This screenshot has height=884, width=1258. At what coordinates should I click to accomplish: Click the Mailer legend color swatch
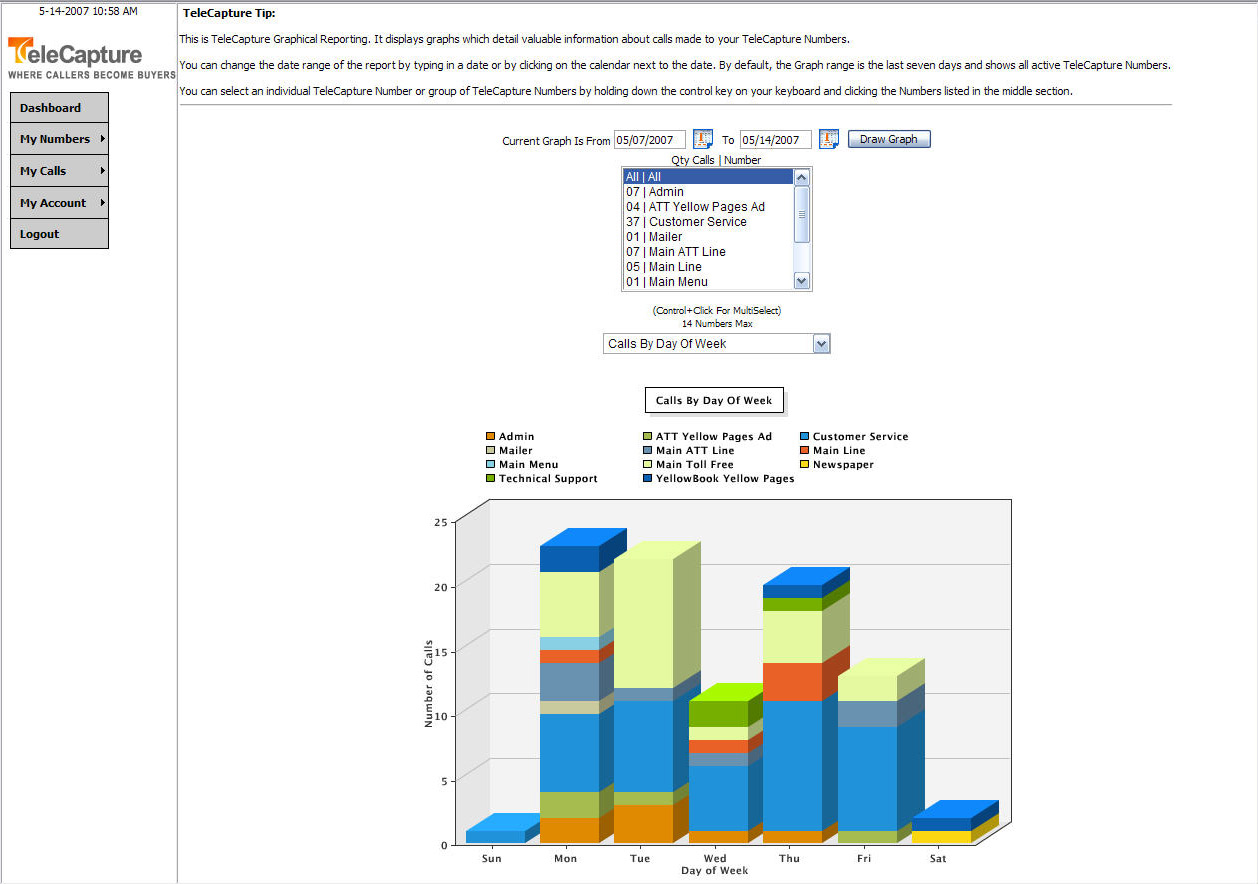point(490,450)
